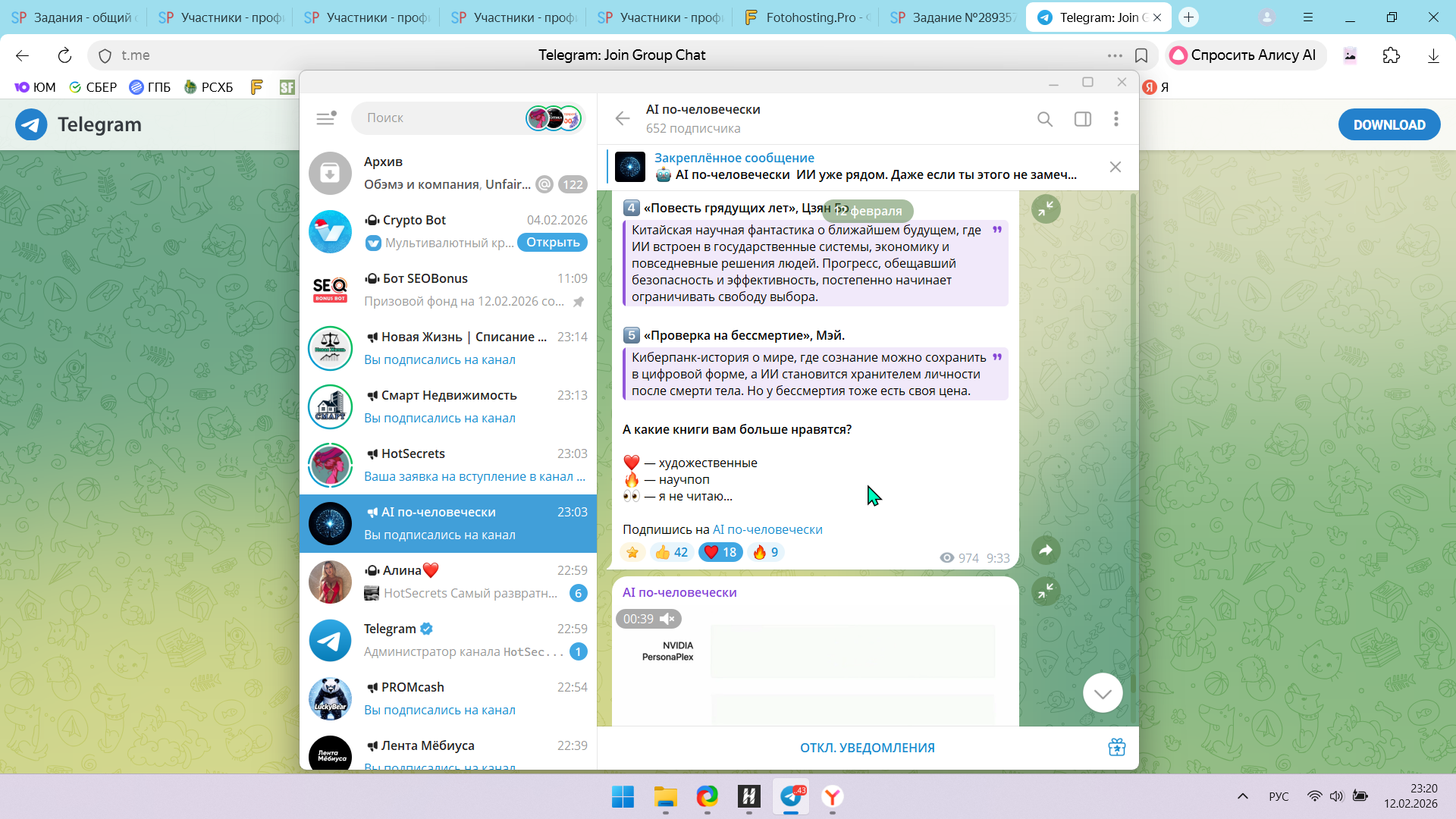Go back with chat header arrow
1456x819 pixels.
click(x=623, y=118)
